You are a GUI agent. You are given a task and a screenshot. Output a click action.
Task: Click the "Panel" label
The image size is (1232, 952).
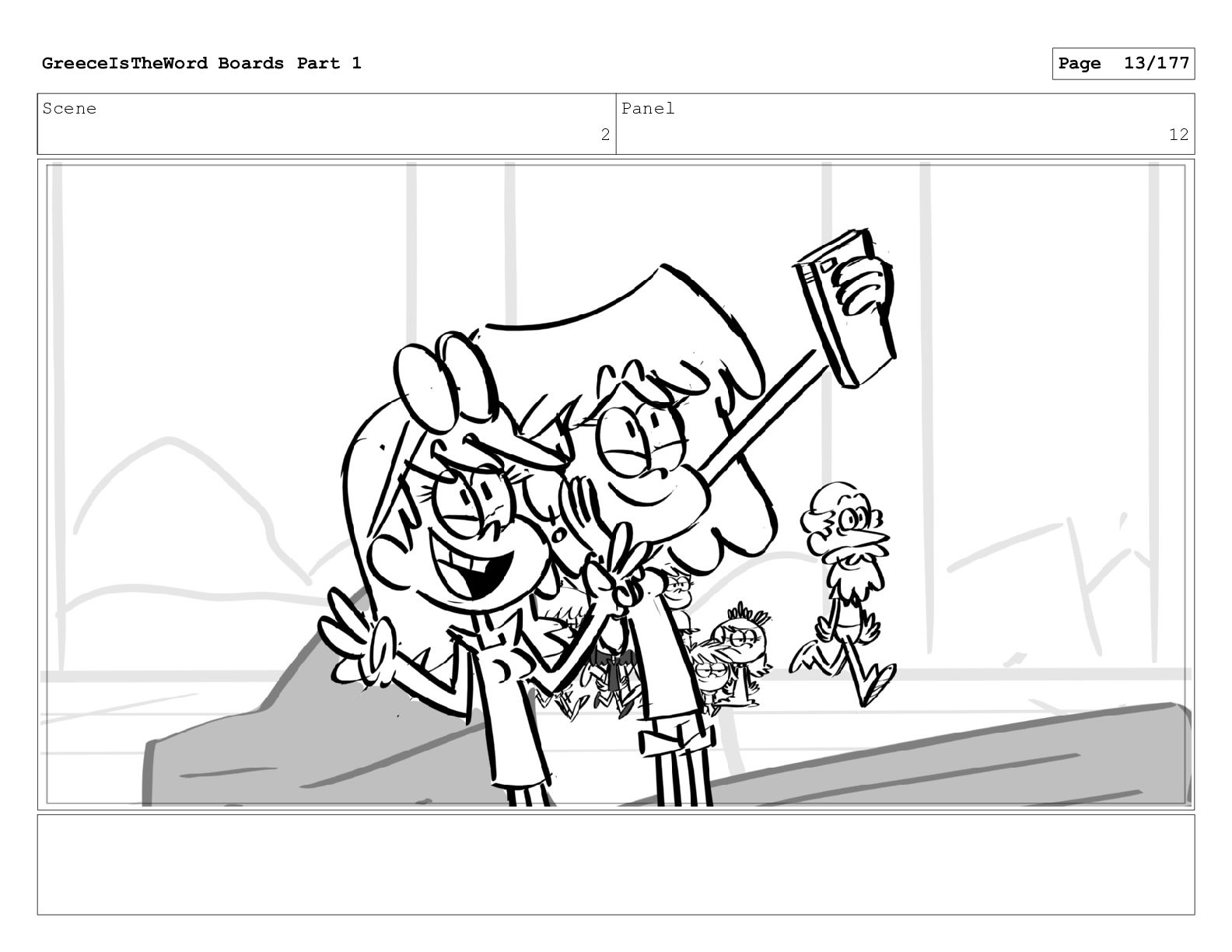[648, 109]
